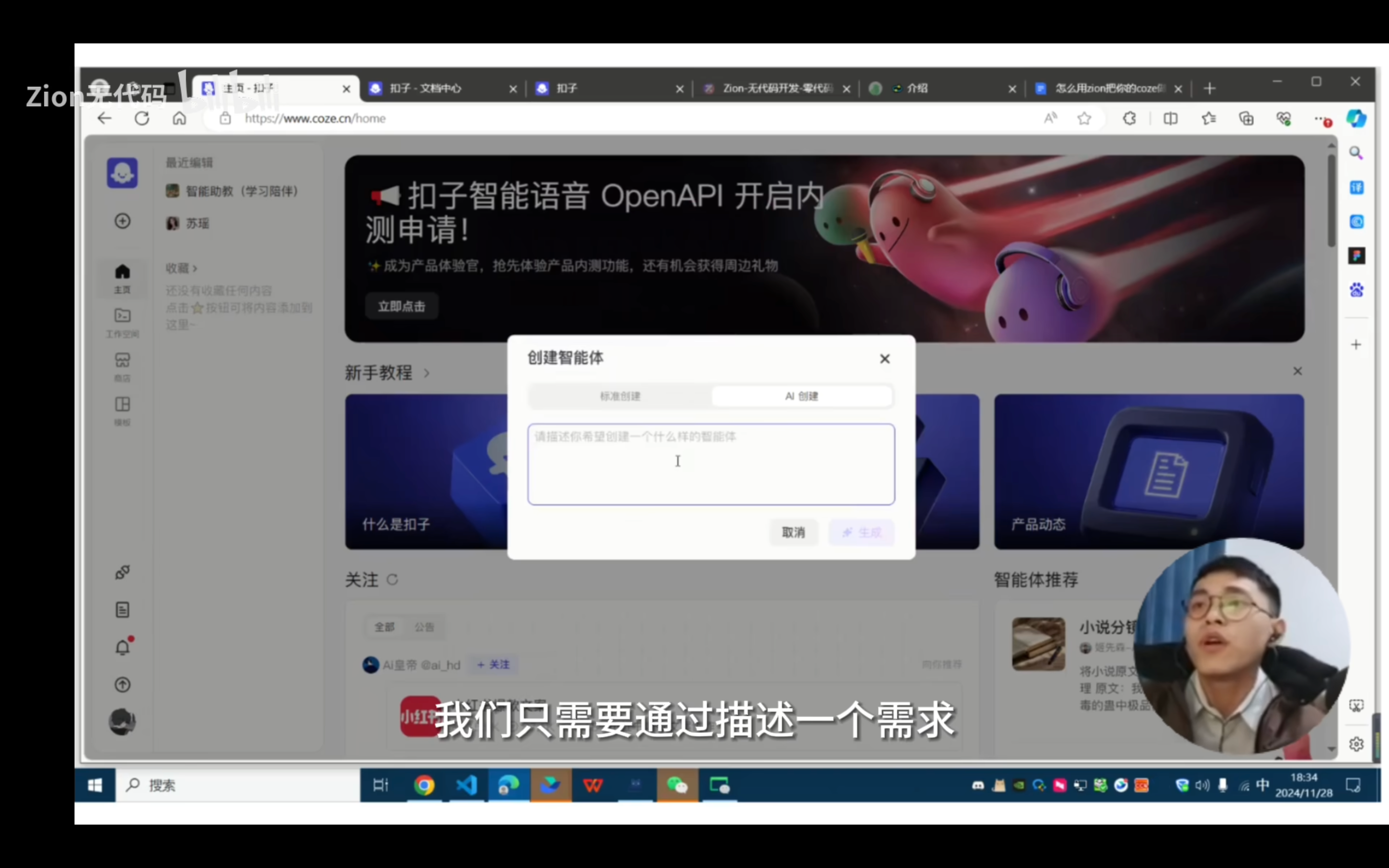Open the Windows Start menu
This screenshot has height=868, width=1389.
pyautogui.click(x=95, y=786)
